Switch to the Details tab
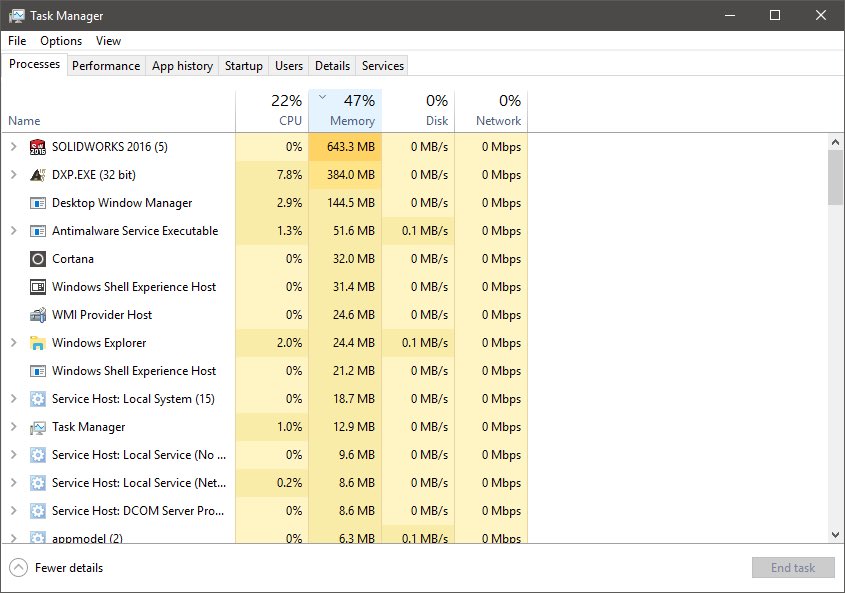 point(333,66)
